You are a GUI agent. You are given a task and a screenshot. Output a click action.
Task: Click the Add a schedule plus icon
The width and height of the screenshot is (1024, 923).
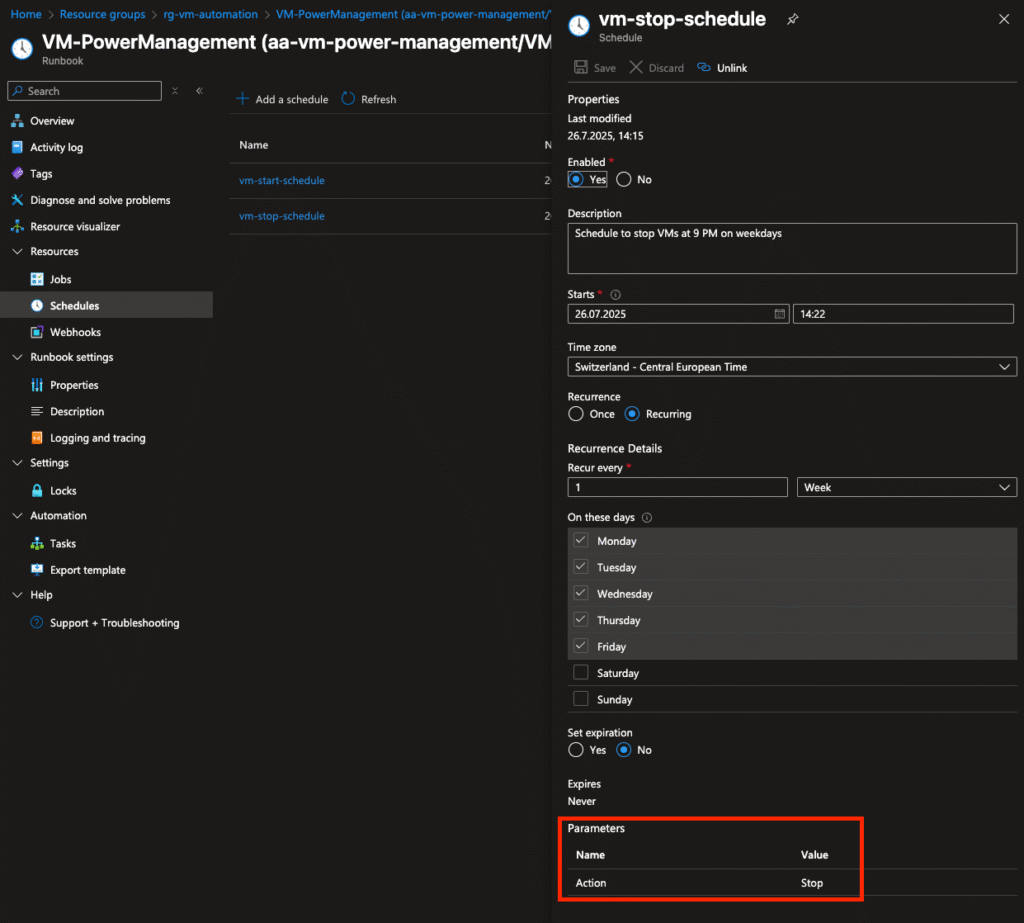pos(242,99)
